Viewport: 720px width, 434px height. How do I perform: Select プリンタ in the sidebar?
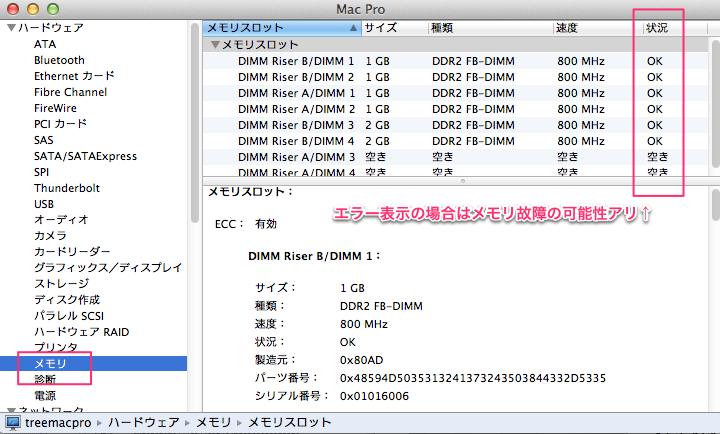(56, 348)
